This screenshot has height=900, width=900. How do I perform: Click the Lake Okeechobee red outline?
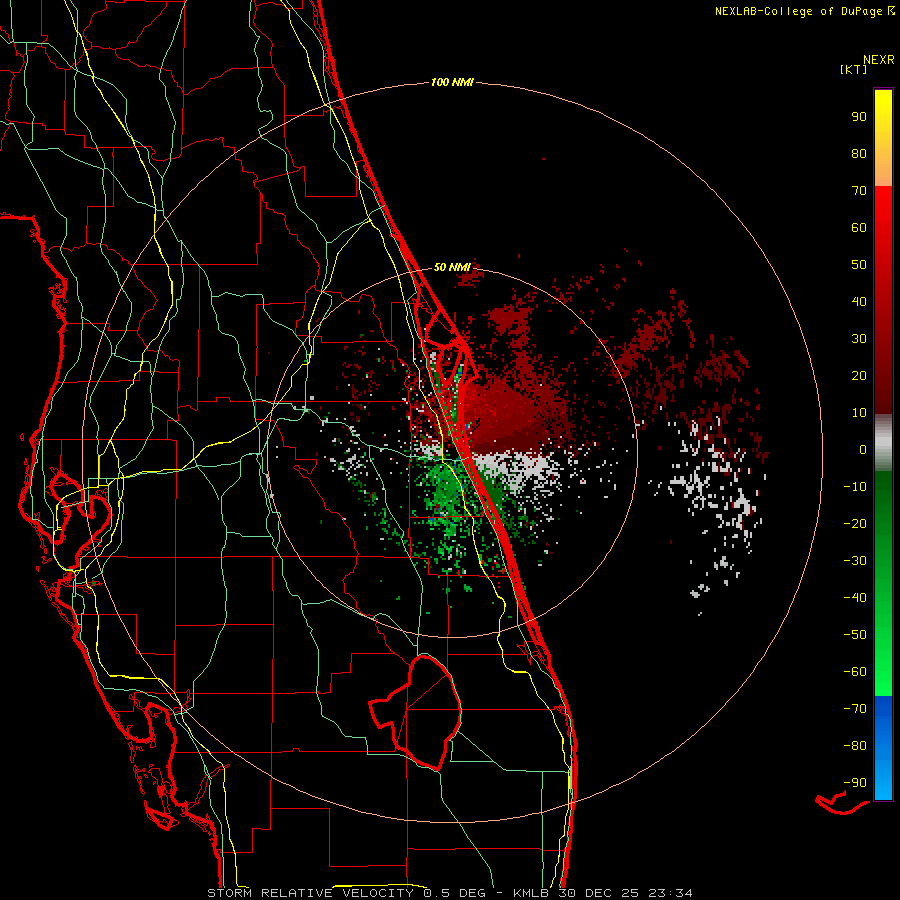click(x=416, y=712)
